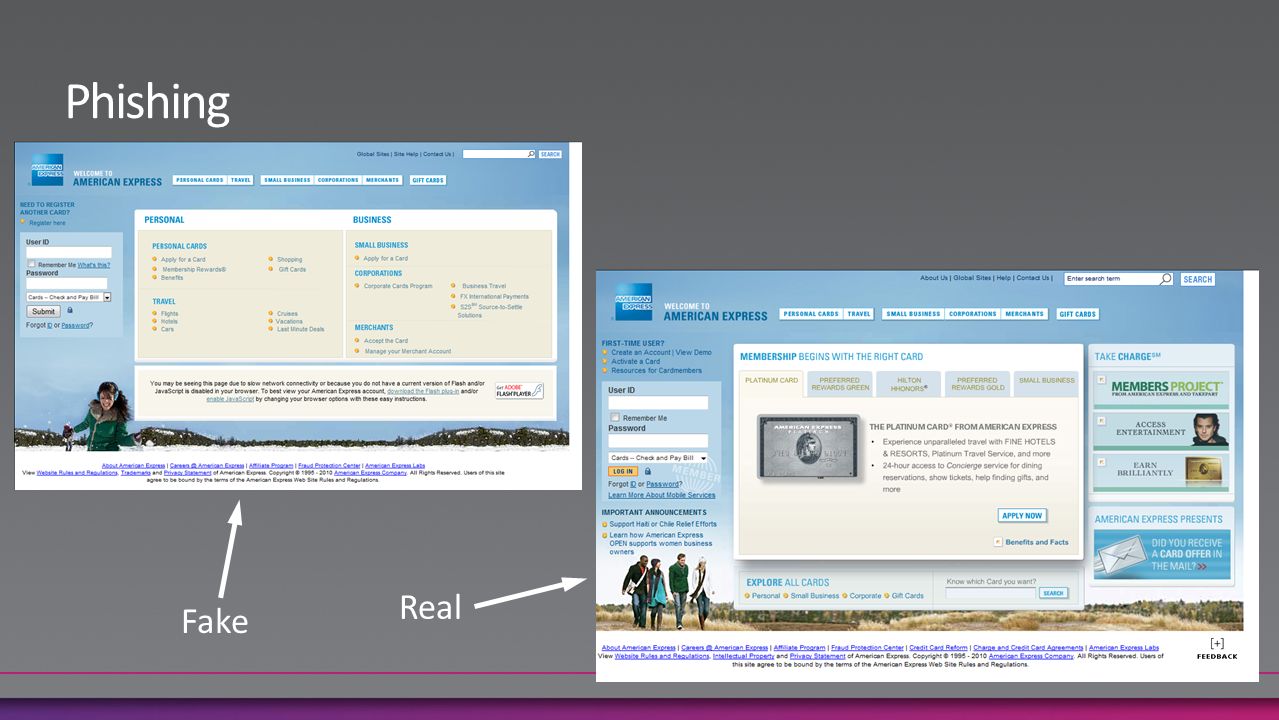Click the Submit button on the fake page
The image size is (1279, 720).
click(x=44, y=311)
